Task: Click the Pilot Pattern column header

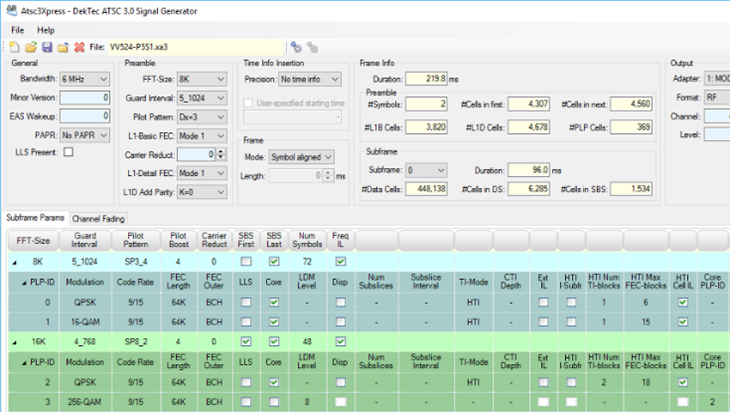Action: coord(137,240)
